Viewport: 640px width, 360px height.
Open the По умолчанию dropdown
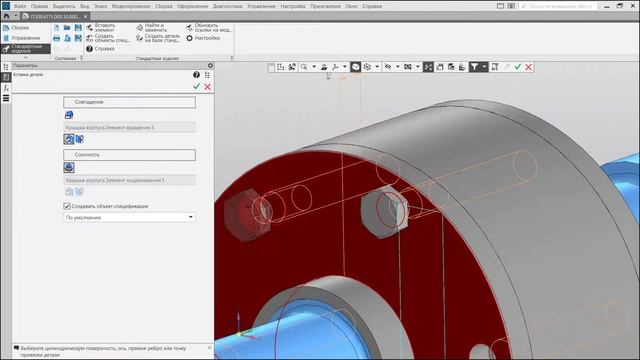(129, 218)
